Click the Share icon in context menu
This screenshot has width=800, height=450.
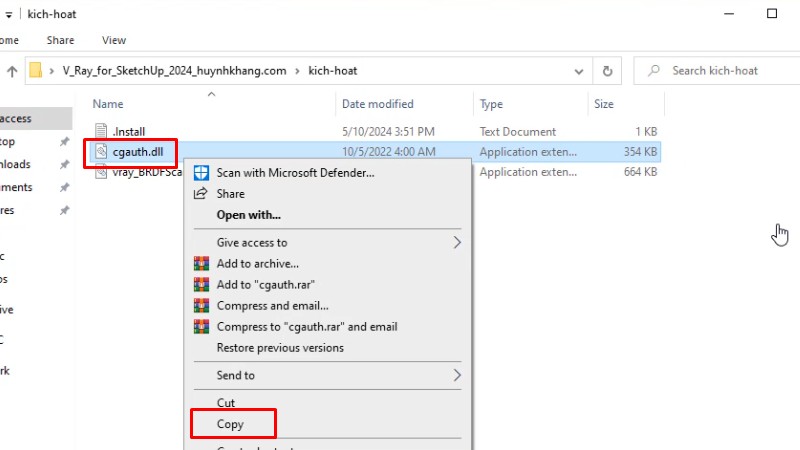pyautogui.click(x=201, y=193)
